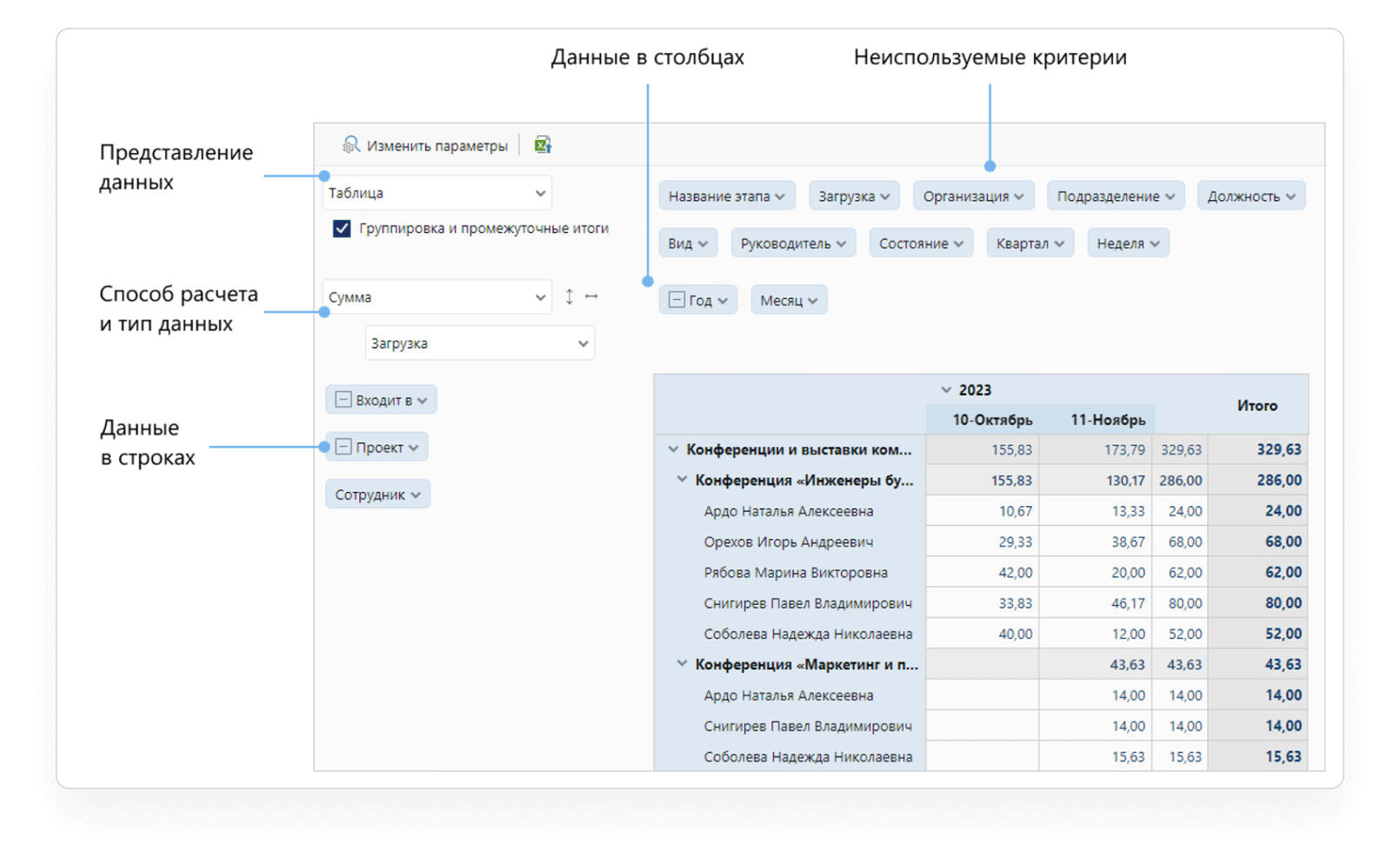Collapse Конференция «Инженеры бу... row
This screenshot has width=1400, height=864.
tap(682, 480)
